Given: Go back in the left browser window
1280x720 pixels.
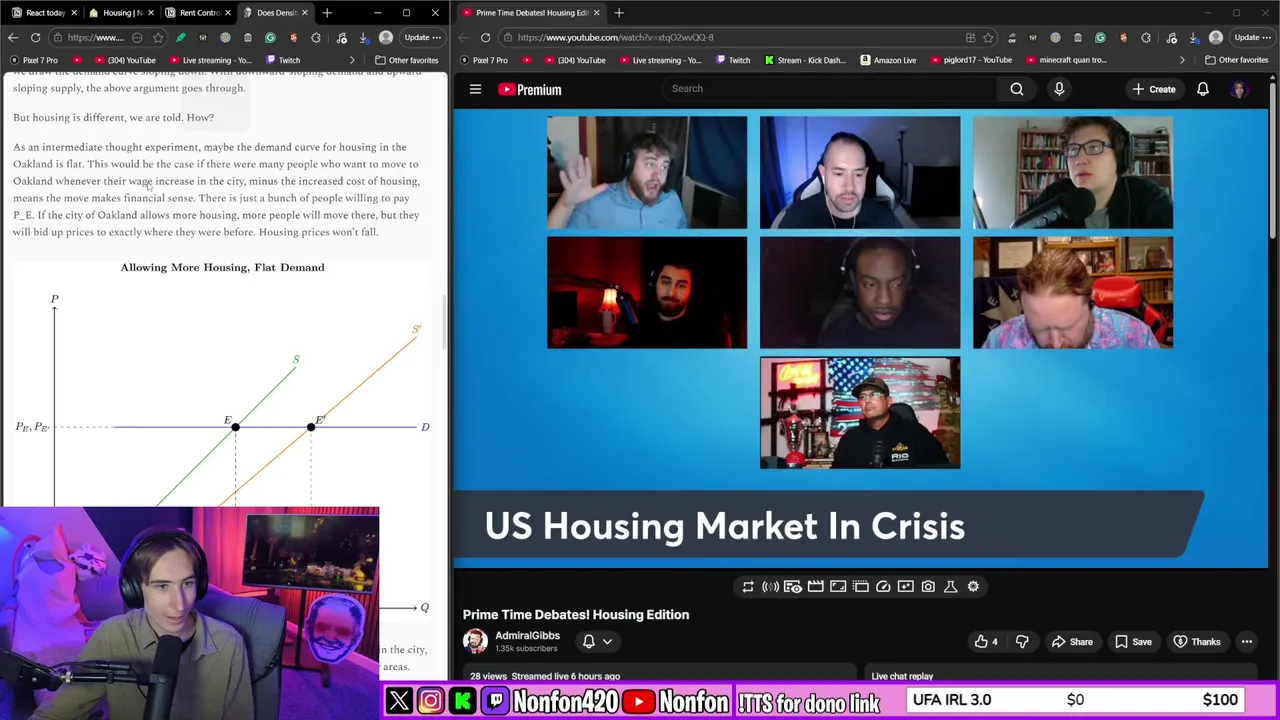Looking at the screenshot, I should (x=13, y=38).
